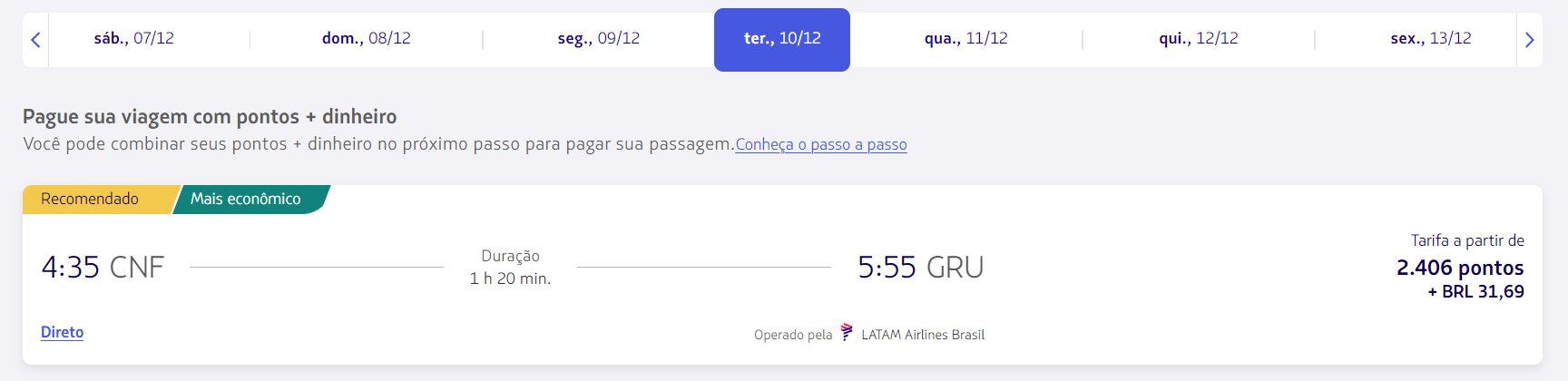Select the dom., 08/12 date tab
The width and height of the screenshot is (1568, 381).
(367, 39)
